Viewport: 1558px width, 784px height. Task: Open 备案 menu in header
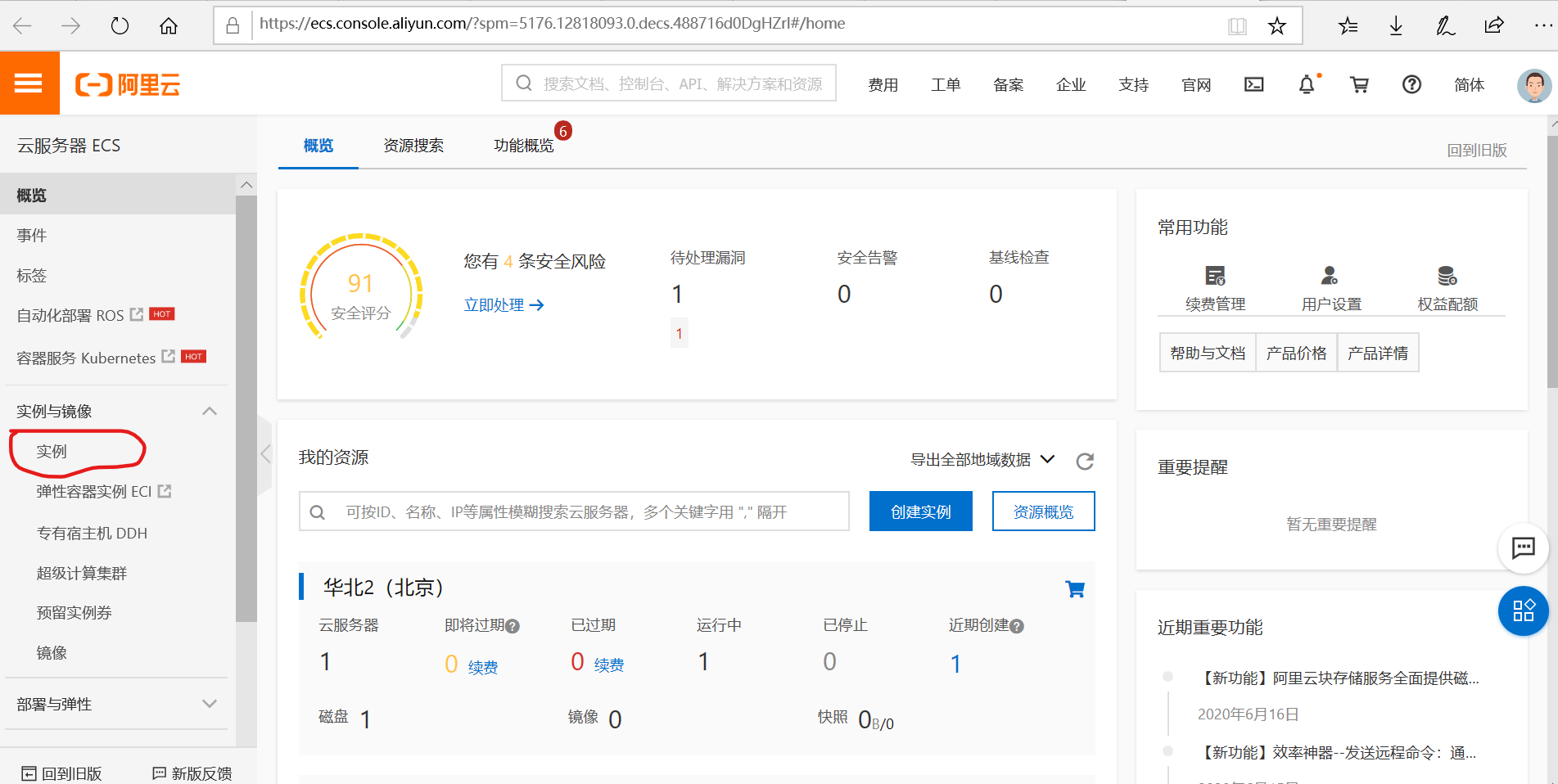[x=1008, y=84]
